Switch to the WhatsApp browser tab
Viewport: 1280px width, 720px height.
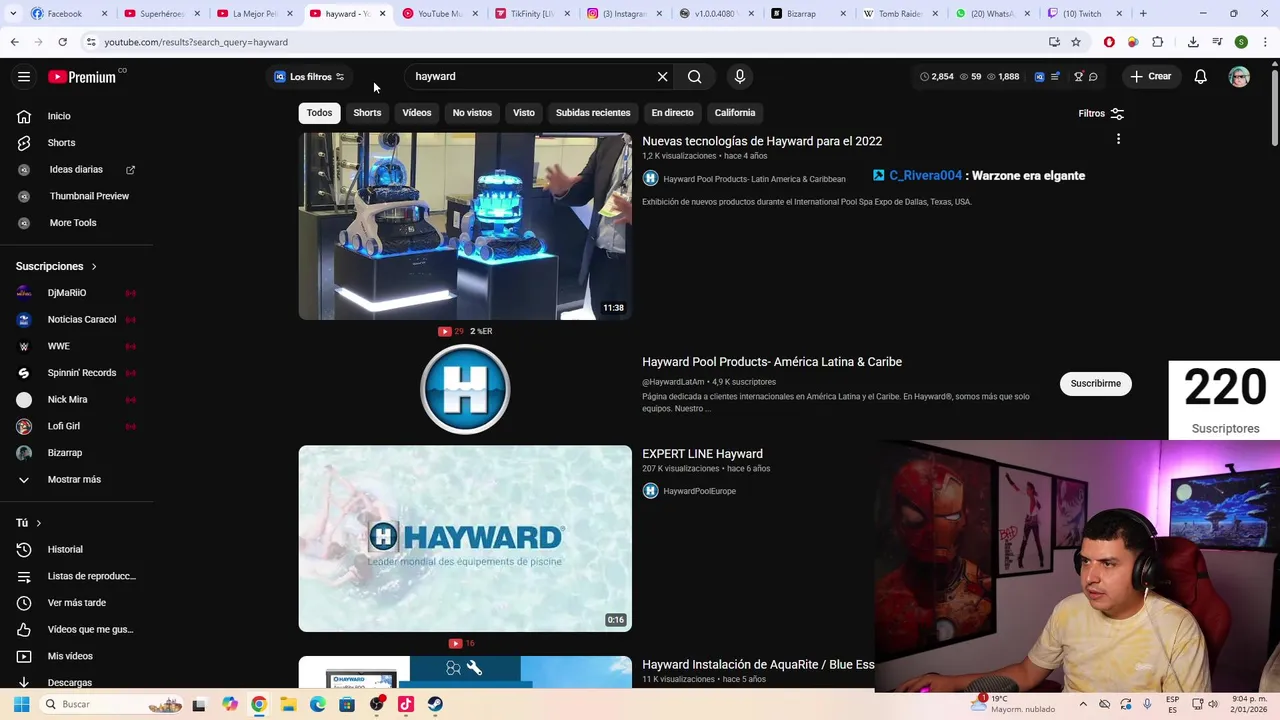coord(992,14)
